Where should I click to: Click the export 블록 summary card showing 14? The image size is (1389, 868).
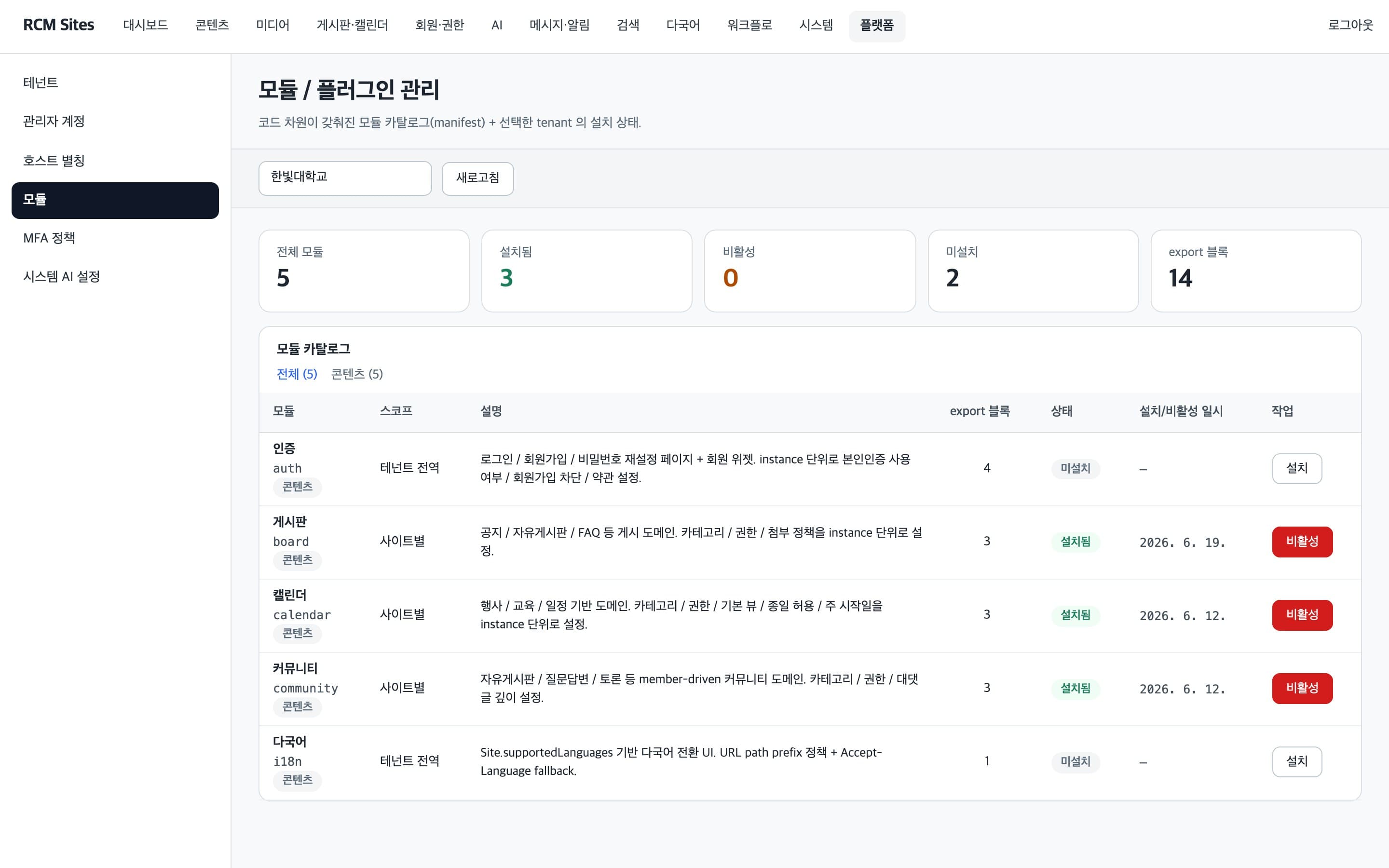[x=1256, y=271]
